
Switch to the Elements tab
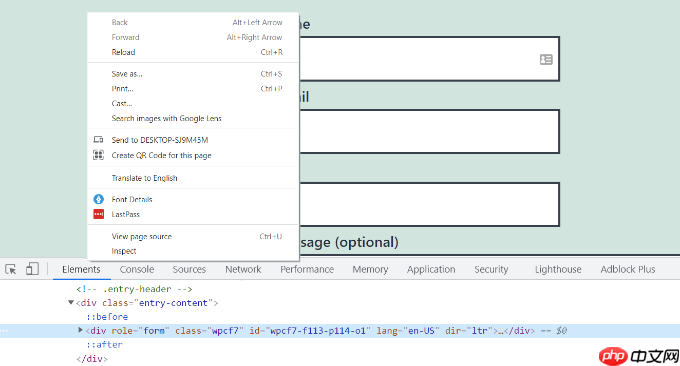[81, 269]
